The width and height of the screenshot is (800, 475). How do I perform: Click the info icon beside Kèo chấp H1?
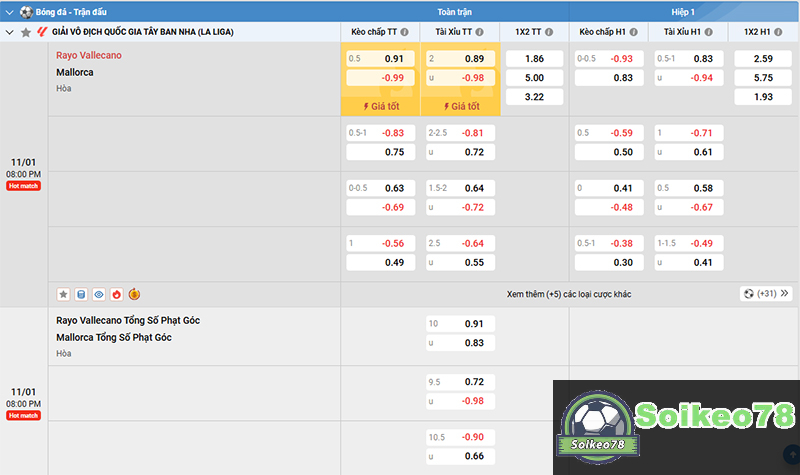tap(633, 32)
